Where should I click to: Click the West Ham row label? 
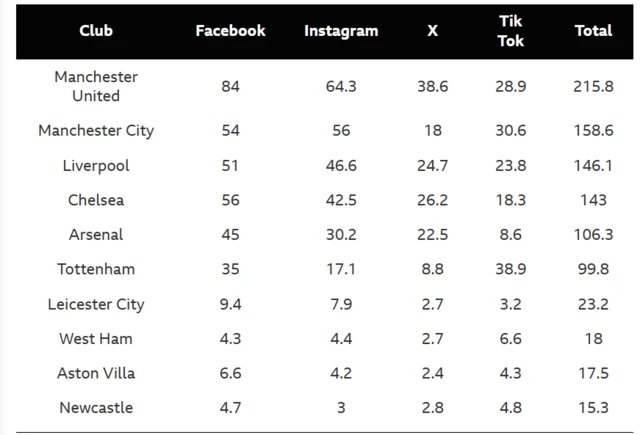(96, 338)
